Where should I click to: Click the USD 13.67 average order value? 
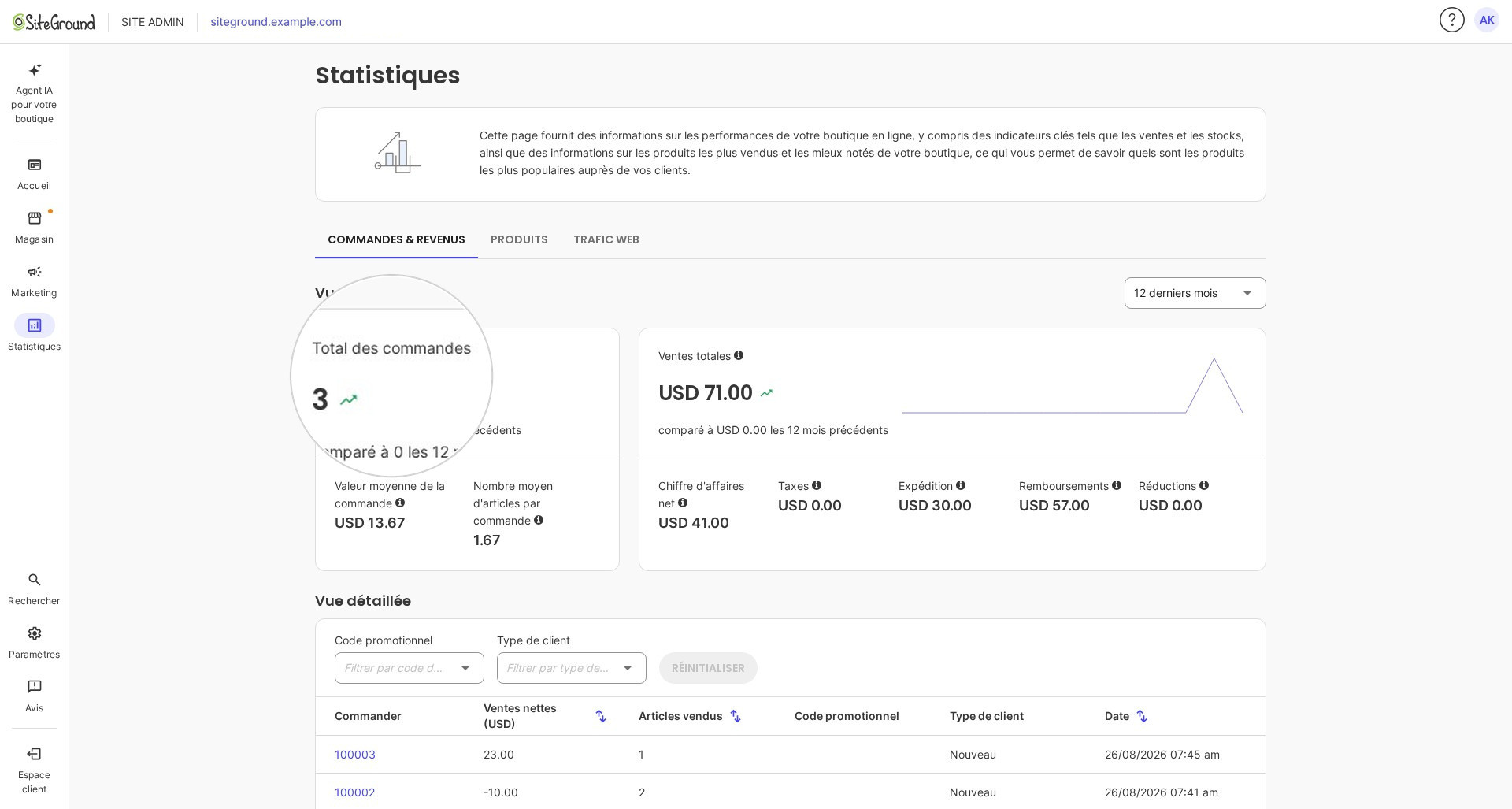tap(369, 523)
